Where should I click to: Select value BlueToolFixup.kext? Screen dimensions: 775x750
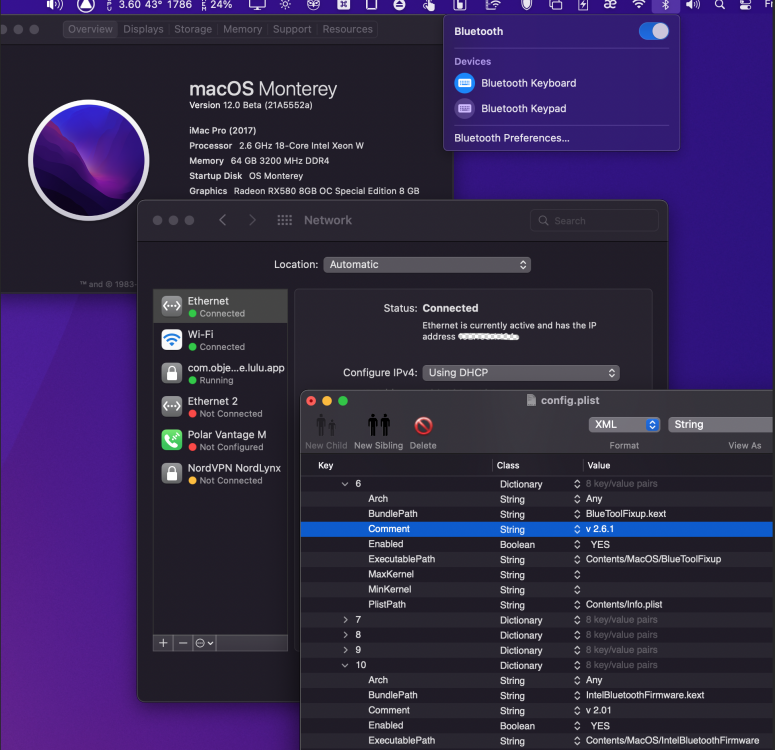click(x=626, y=514)
